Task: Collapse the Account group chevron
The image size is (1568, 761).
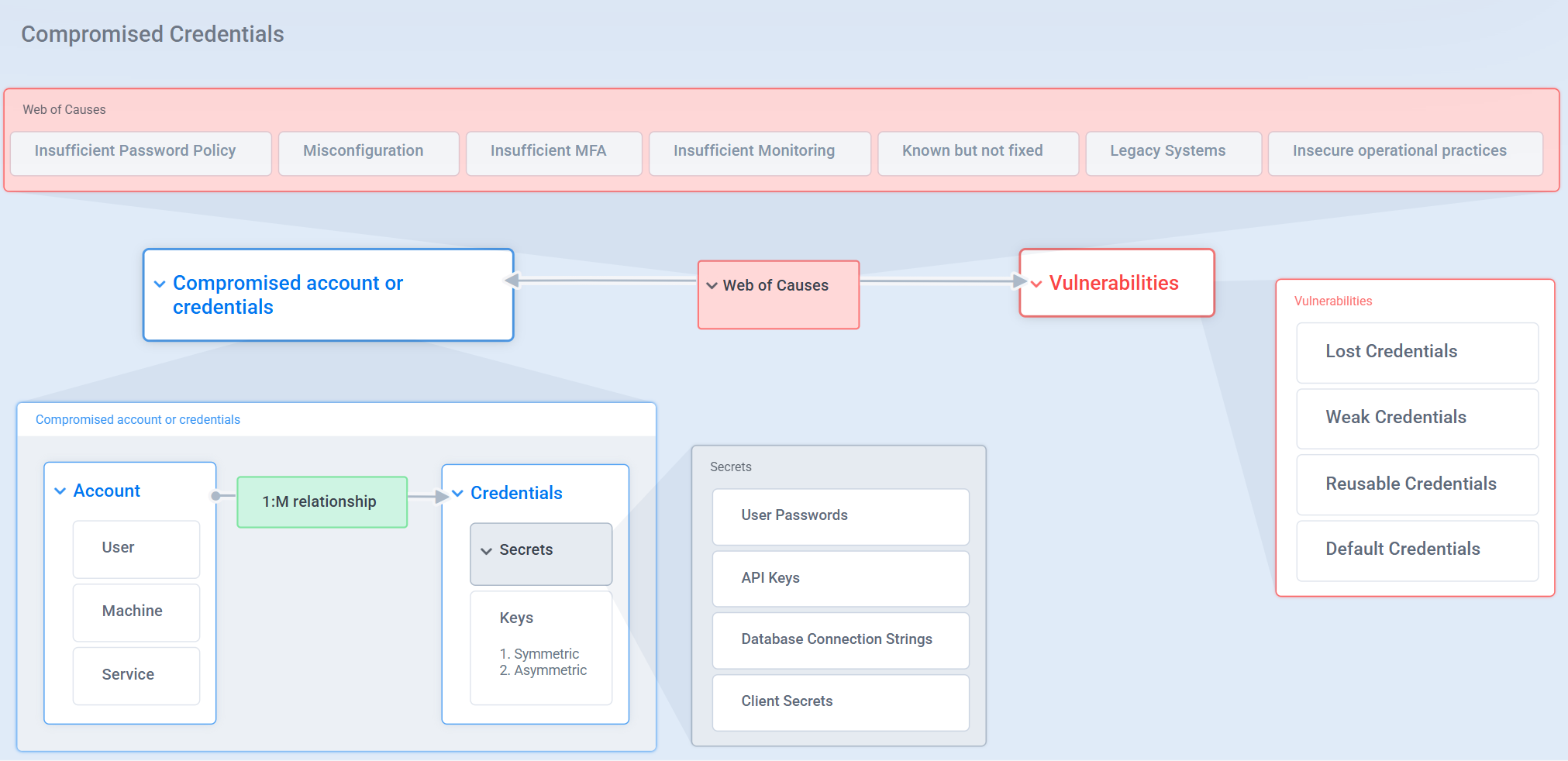Action: click(x=60, y=491)
